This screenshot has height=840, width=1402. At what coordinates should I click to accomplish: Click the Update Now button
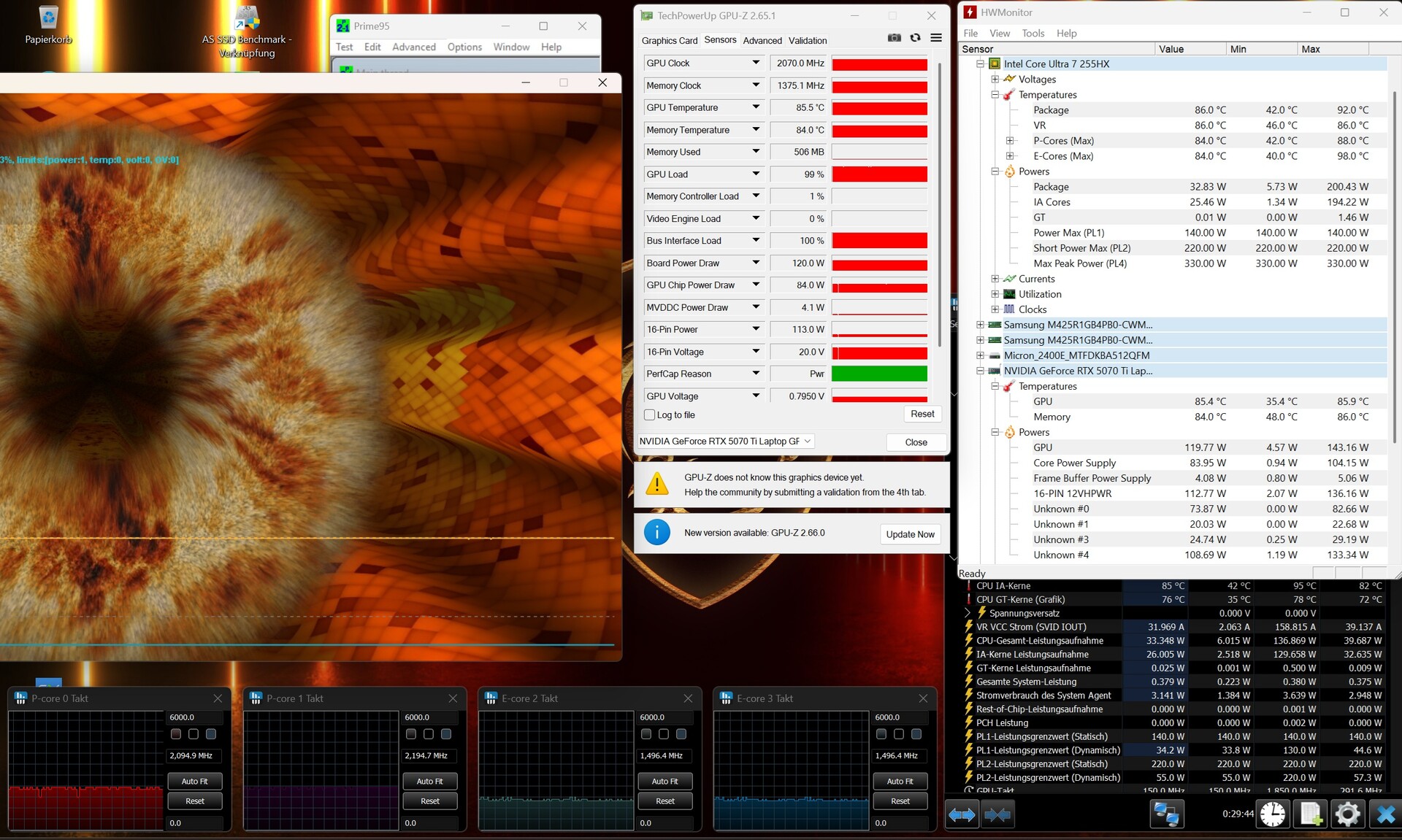click(910, 534)
